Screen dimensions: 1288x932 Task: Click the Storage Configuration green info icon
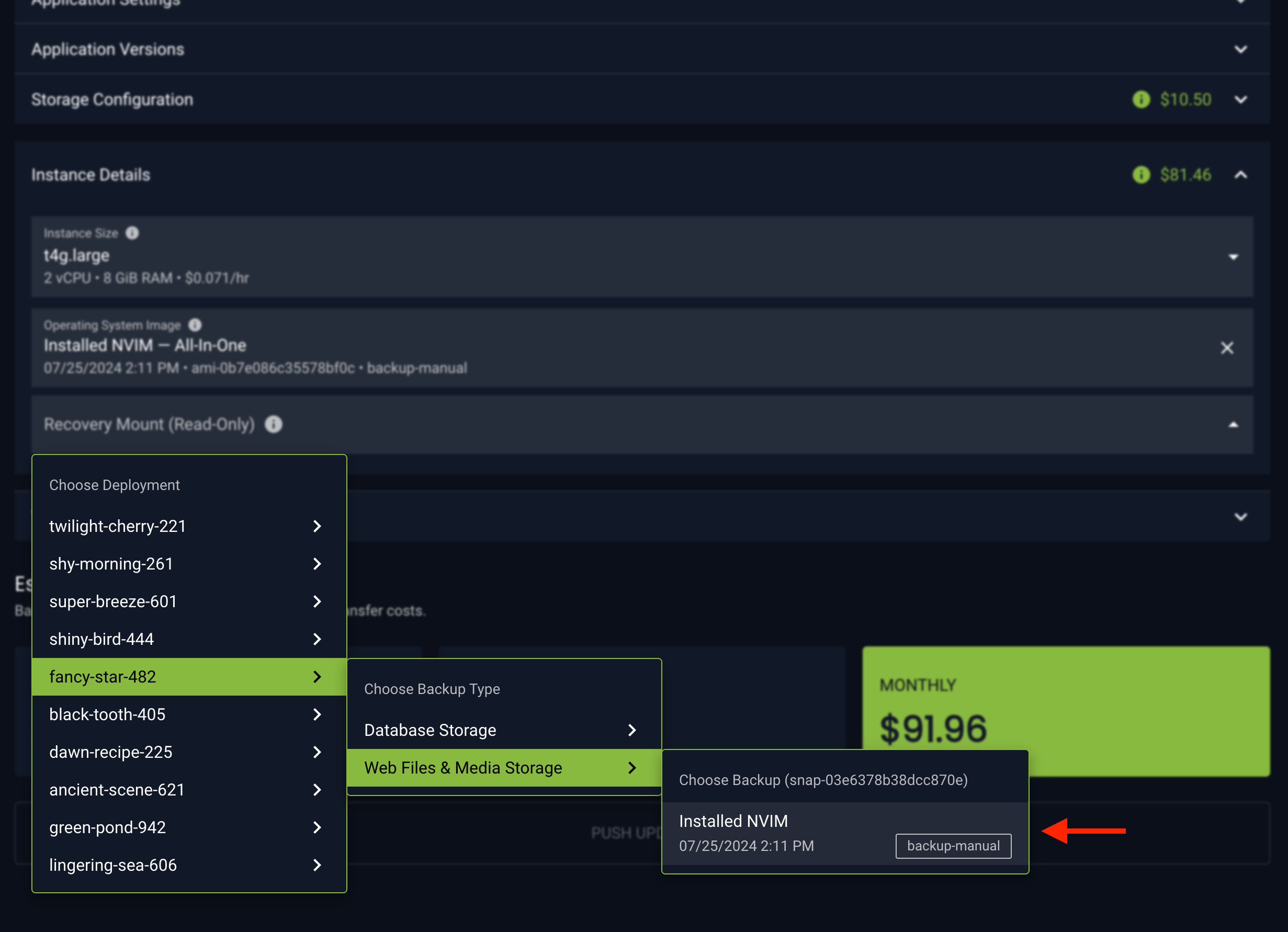1141,100
